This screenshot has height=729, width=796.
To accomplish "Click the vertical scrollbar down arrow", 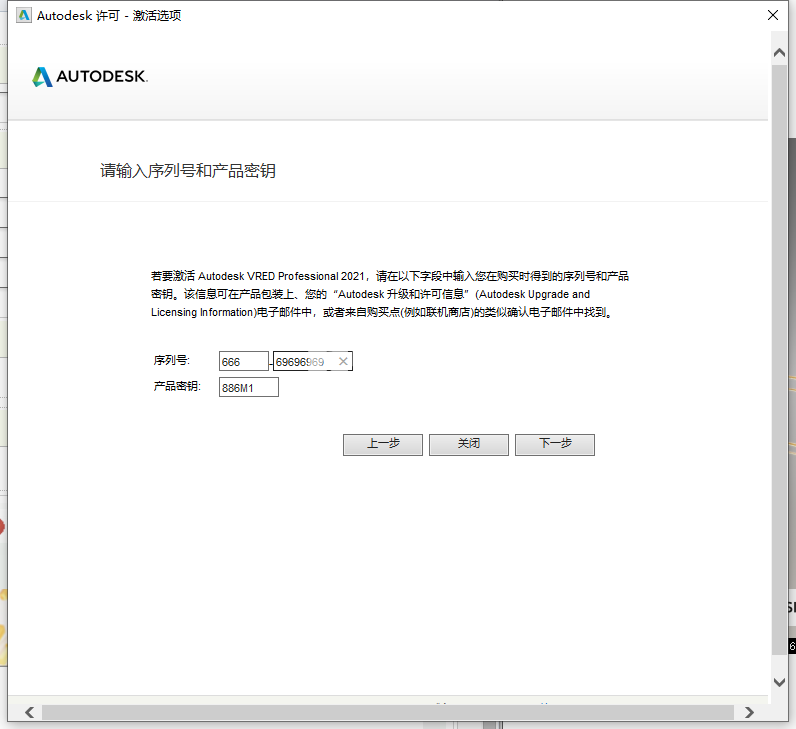I will point(779,682).
